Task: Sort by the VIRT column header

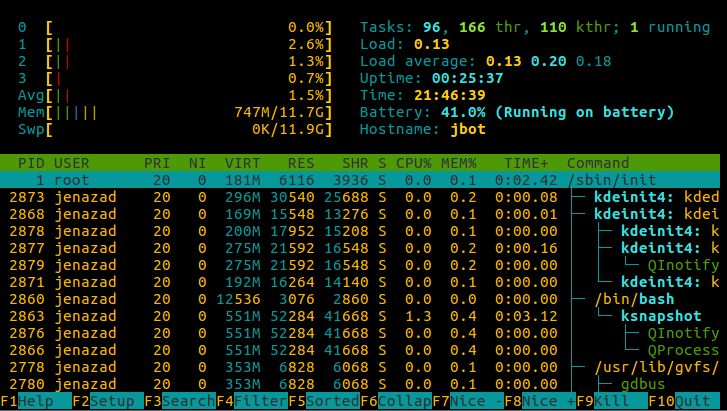Action: pyautogui.click(x=242, y=163)
